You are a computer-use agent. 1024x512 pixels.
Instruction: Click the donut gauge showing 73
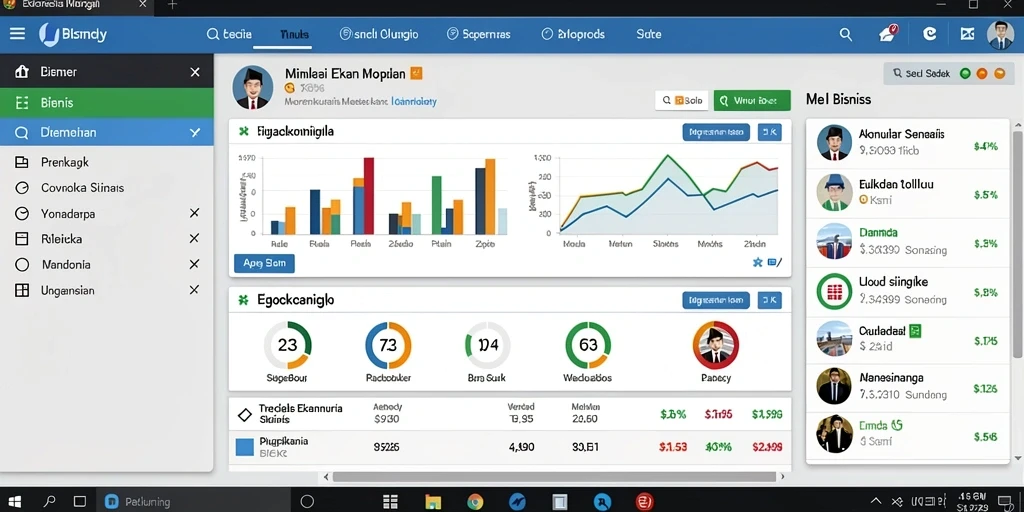click(388, 345)
